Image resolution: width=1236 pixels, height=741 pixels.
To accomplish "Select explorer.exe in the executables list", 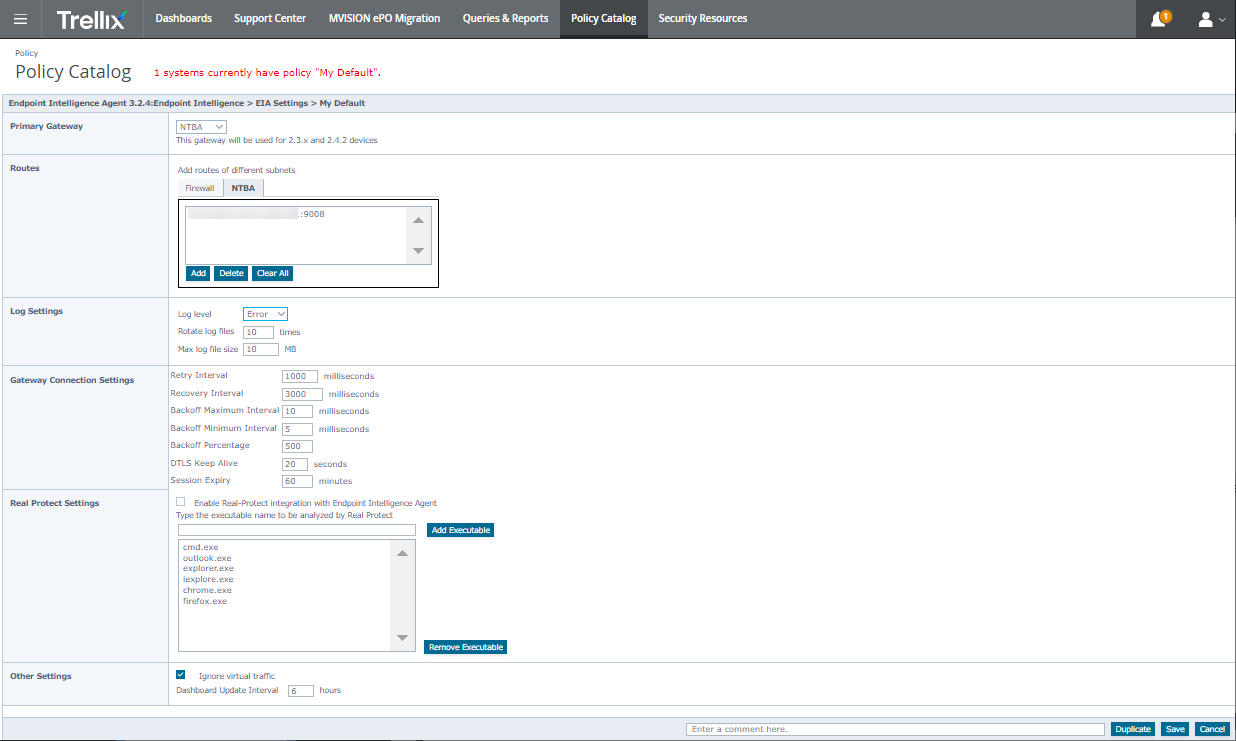I will click(208, 568).
